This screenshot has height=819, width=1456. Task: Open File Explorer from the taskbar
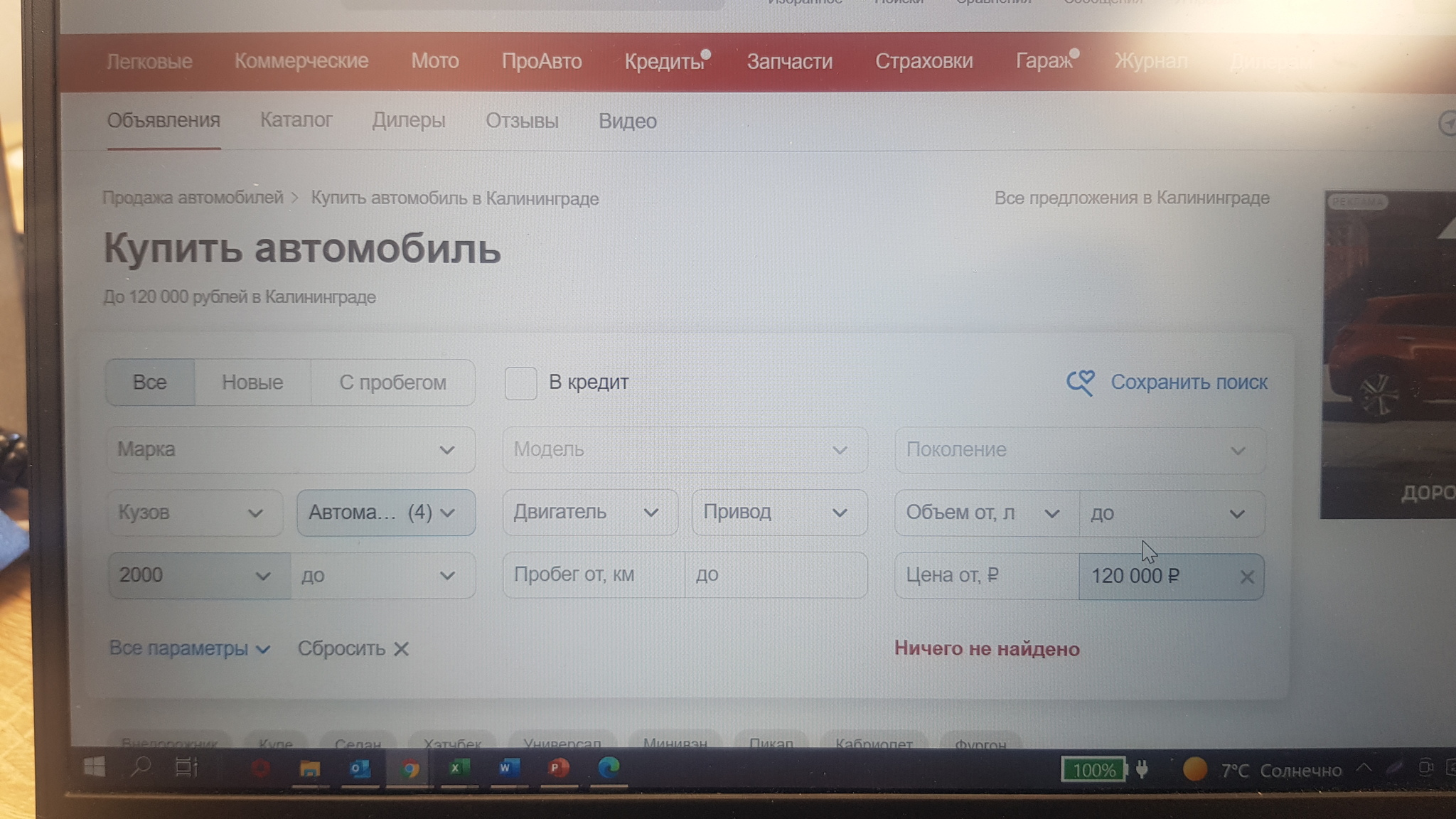tap(309, 769)
